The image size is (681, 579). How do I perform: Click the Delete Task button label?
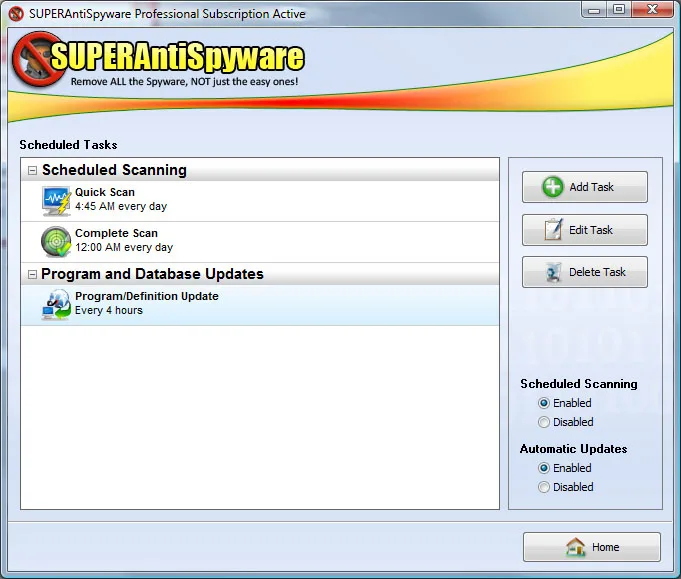coord(597,272)
